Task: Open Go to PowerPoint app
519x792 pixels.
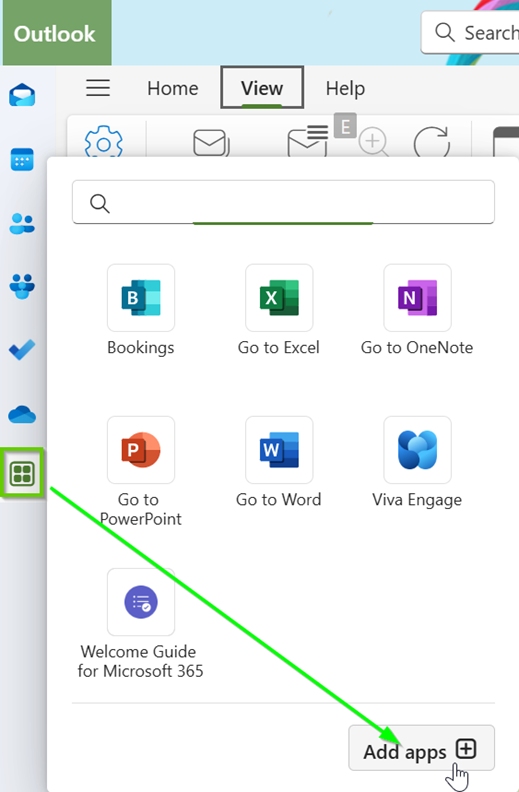Action: tap(141, 450)
